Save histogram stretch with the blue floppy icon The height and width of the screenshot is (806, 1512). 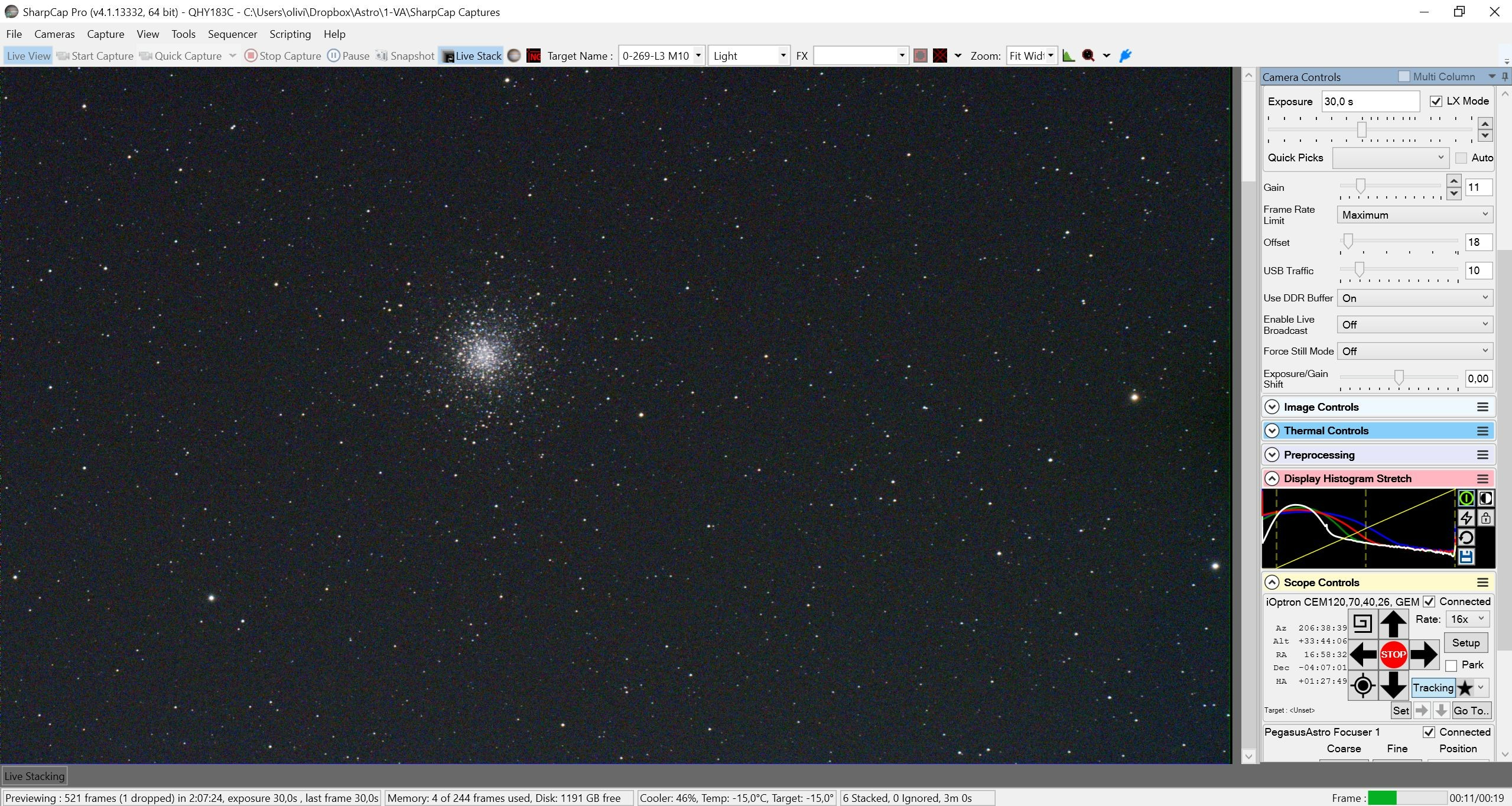coord(1466,557)
